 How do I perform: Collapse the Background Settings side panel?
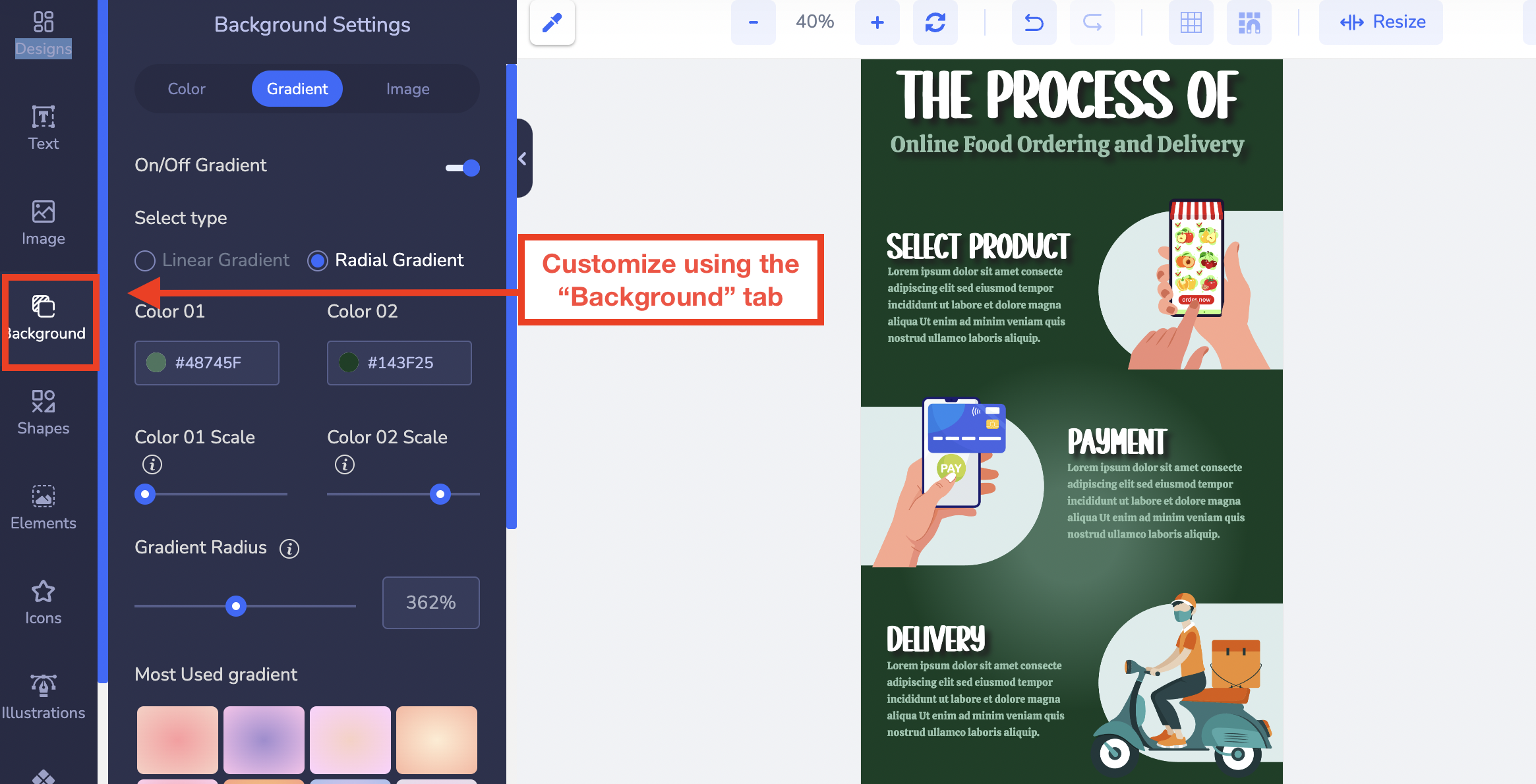click(x=523, y=159)
